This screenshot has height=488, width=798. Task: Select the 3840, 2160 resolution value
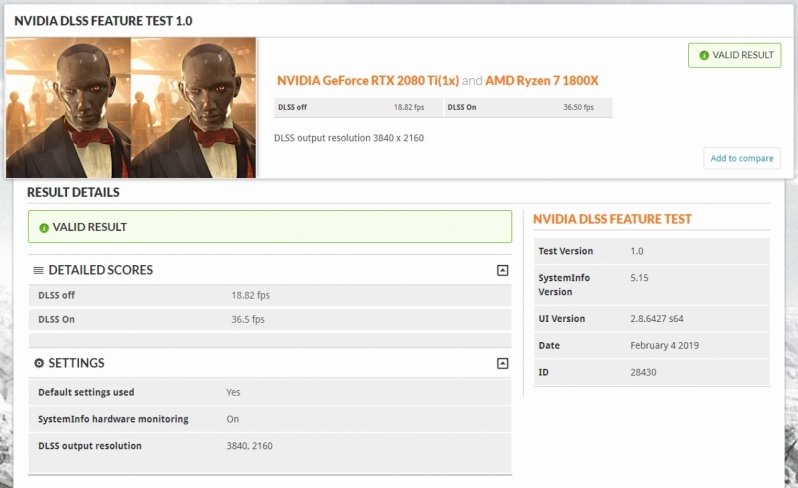click(249, 446)
